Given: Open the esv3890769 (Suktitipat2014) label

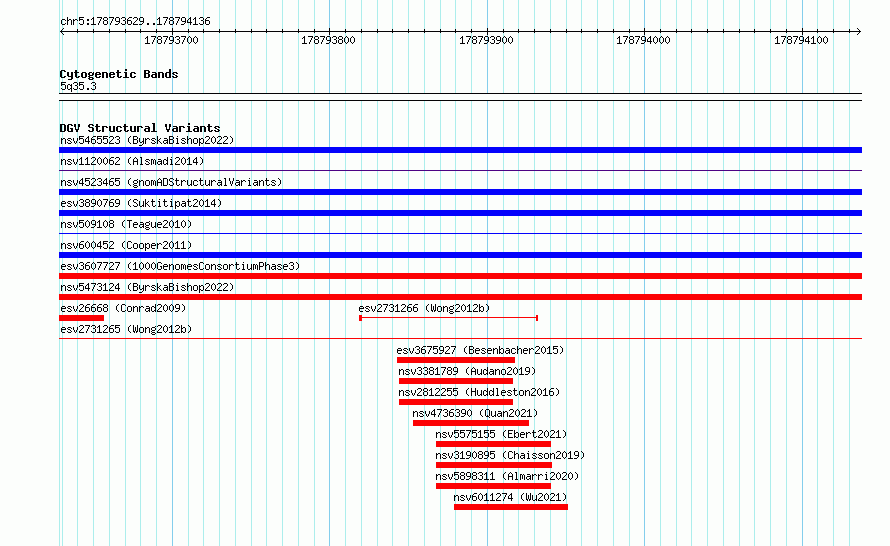Looking at the screenshot, I should (x=141, y=203).
